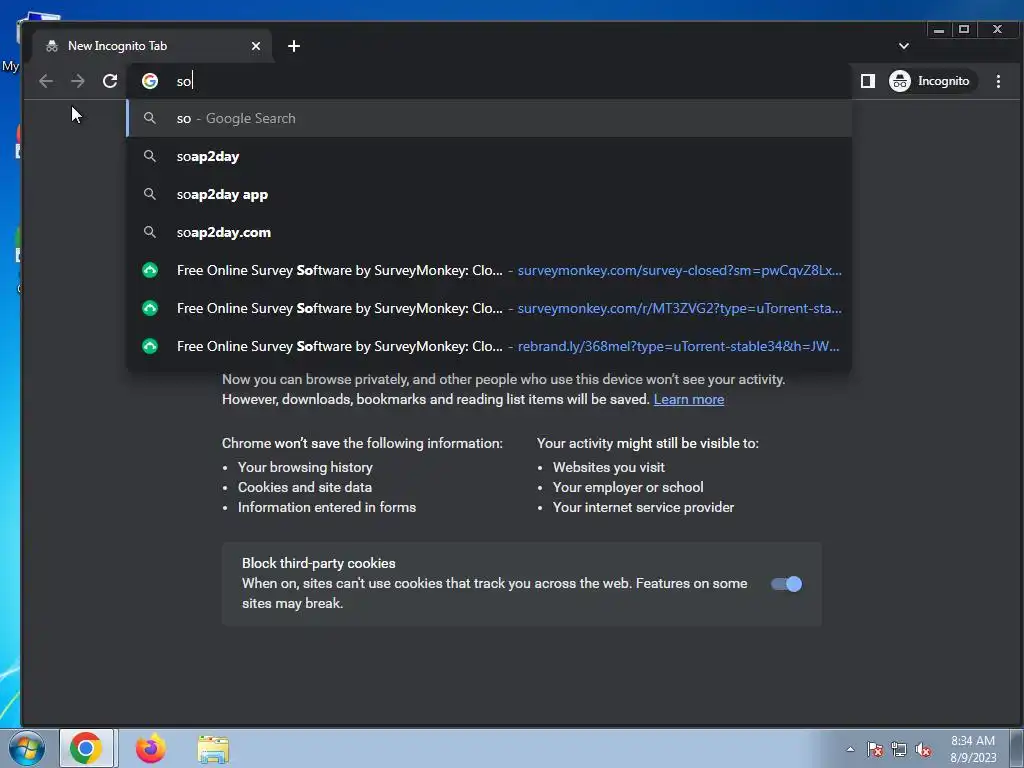
Task: Open the surveymonkey.com/survey-closed history suggestion
Action: [x=489, y=270]
